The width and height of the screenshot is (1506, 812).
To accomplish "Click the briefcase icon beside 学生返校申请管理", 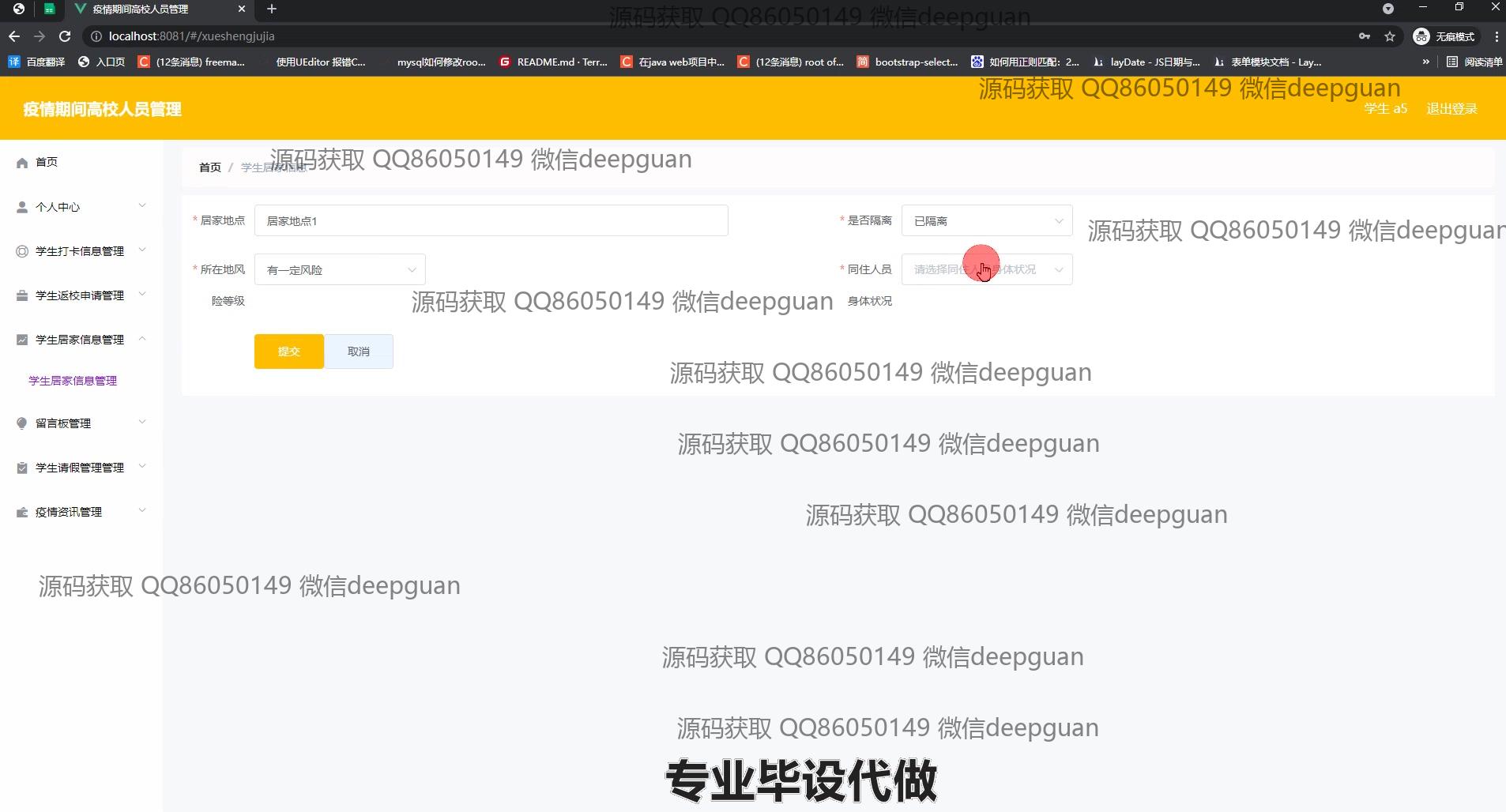I will (22, 295).
